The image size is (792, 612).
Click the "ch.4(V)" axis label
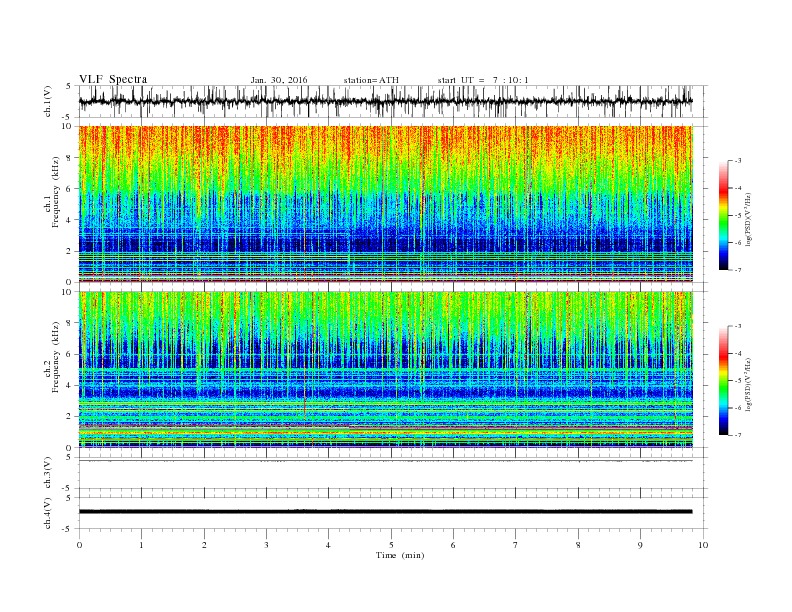[x=48, y=513]
